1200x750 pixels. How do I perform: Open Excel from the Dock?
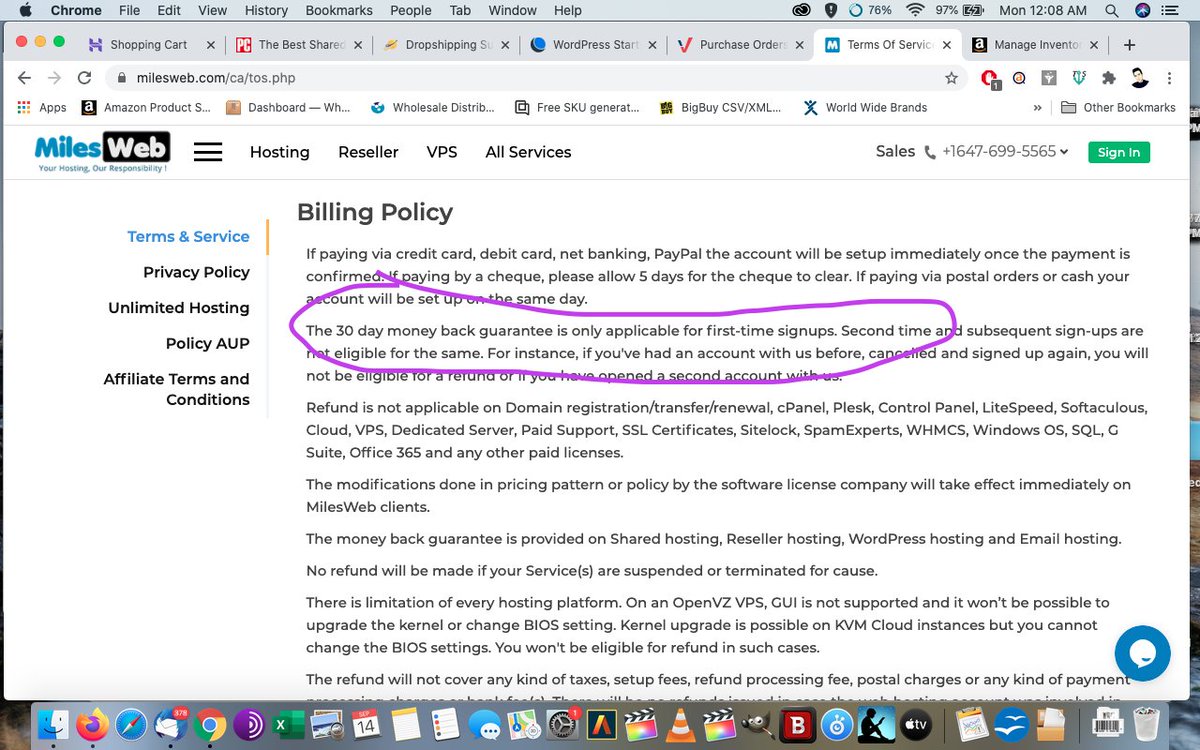pos(288,723)
